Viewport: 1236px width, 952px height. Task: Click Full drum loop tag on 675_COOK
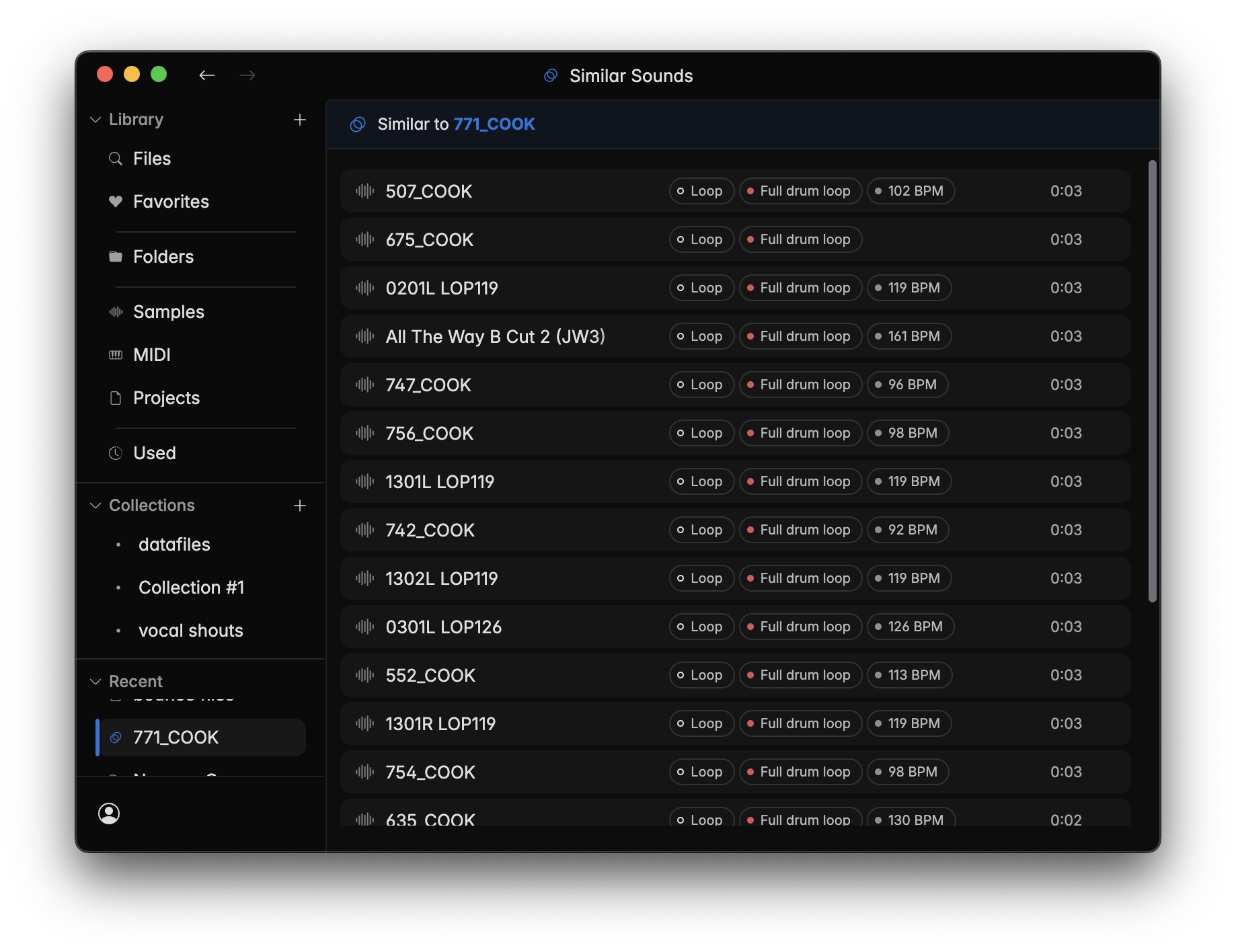800,239
